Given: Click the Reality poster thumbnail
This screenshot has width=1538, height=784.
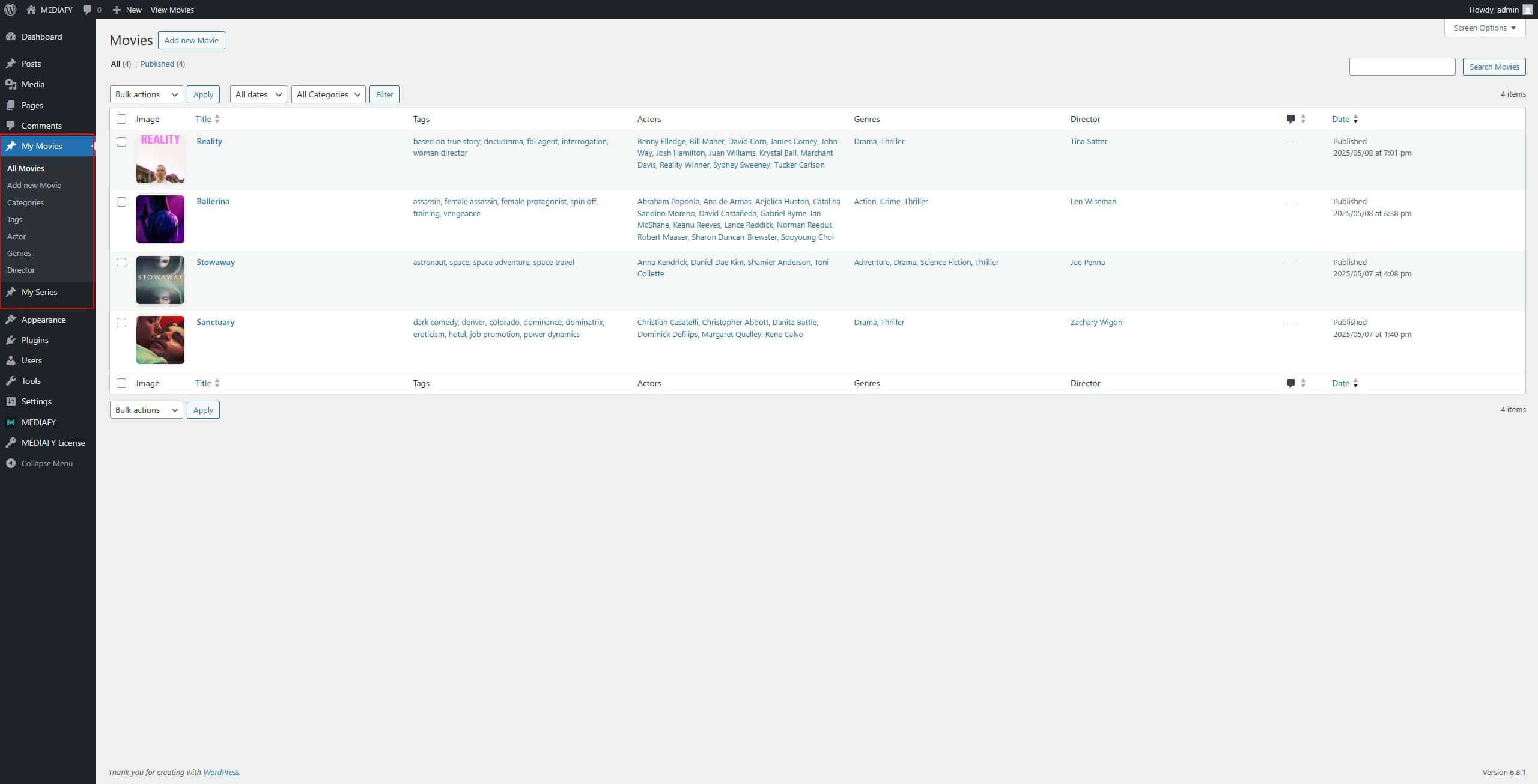Looking at the screenshot, I should click(x=160, y=159).
